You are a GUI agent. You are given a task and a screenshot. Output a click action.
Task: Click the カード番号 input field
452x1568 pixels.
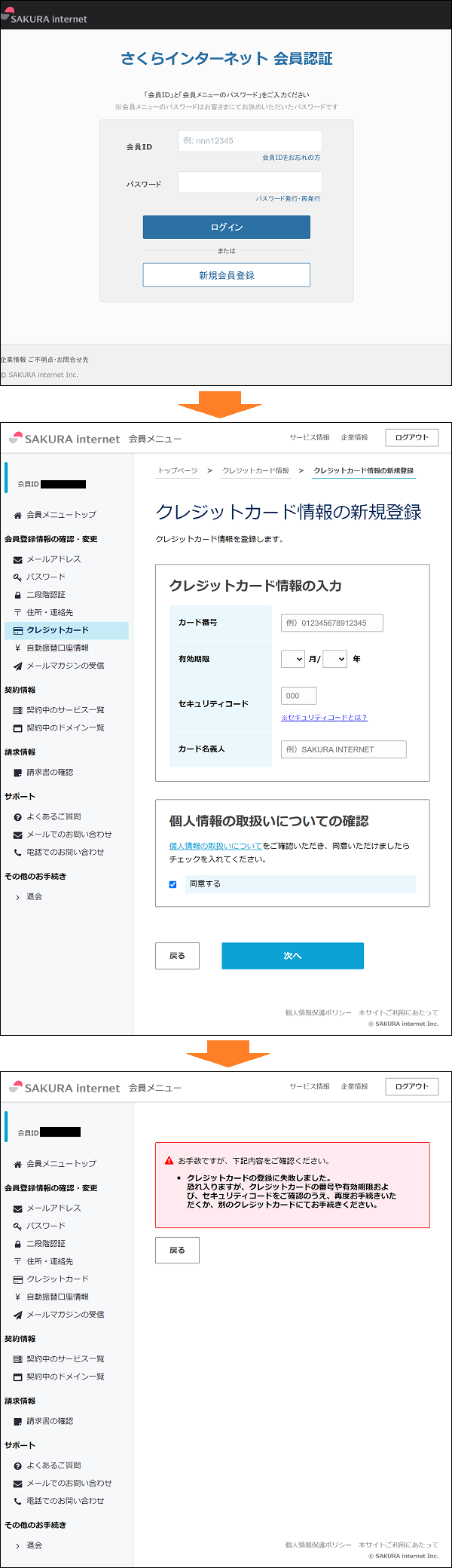tap(331, 623)
